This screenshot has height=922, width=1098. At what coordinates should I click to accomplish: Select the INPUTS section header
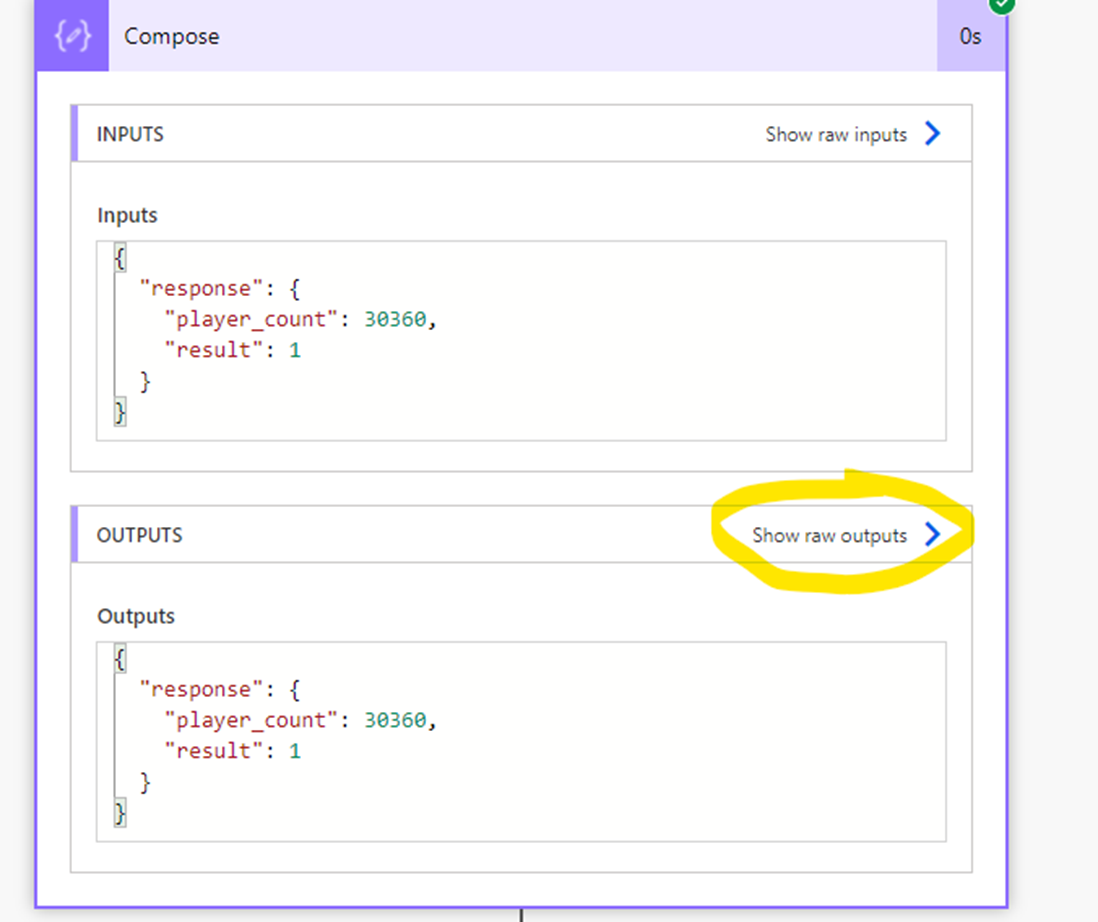[130, 133]
